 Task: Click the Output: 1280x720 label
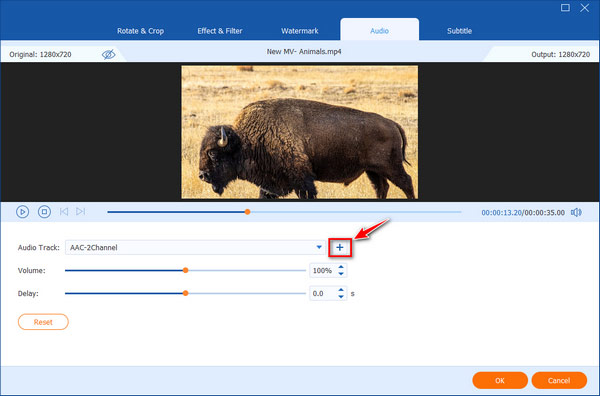pos(561,54)
